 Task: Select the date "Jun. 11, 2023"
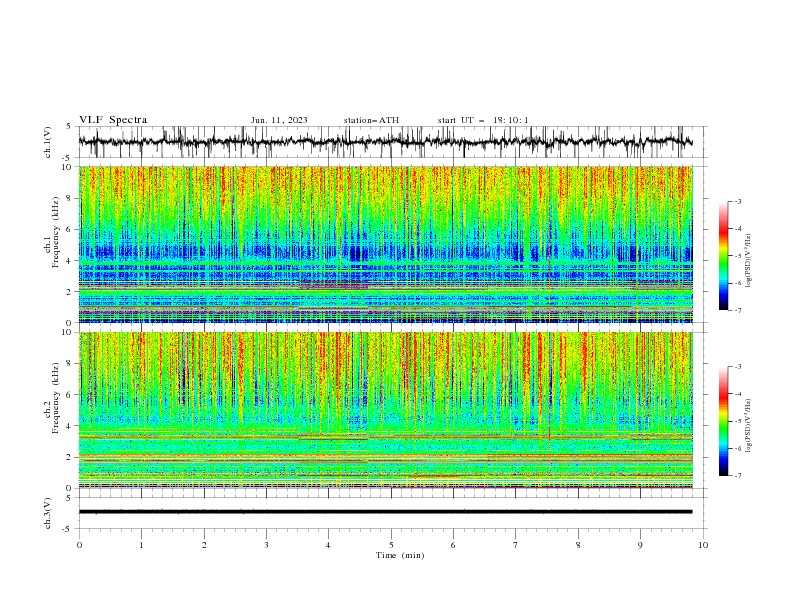279,120
